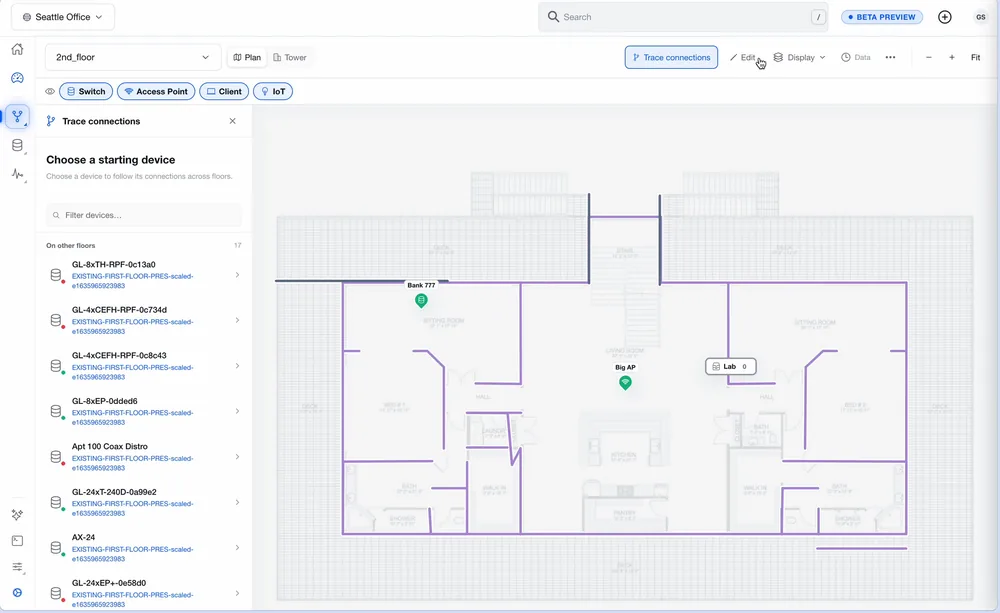Image resolution: width=1000 pixels, height=613 pixels.
Task: Switch to the Tower view tab
Action: click(x=290, y=57)
